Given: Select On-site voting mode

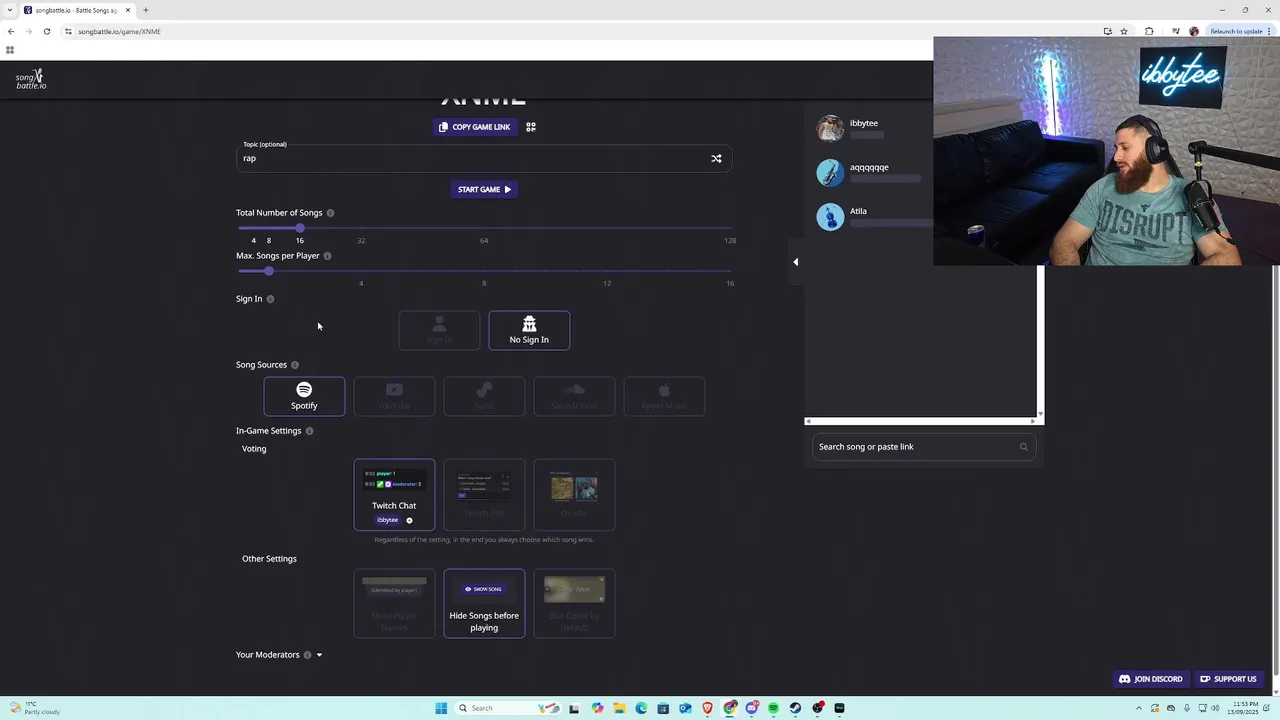Looking at the screenshot, I should [574, 494].
